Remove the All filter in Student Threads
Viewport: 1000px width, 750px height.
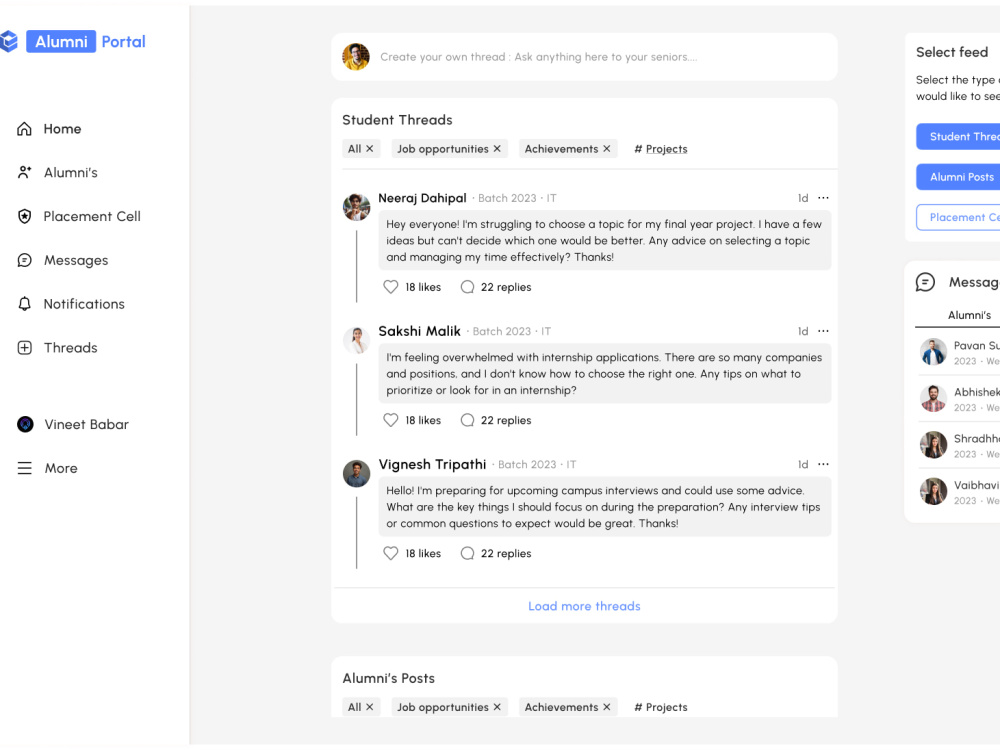click(370, 149)
